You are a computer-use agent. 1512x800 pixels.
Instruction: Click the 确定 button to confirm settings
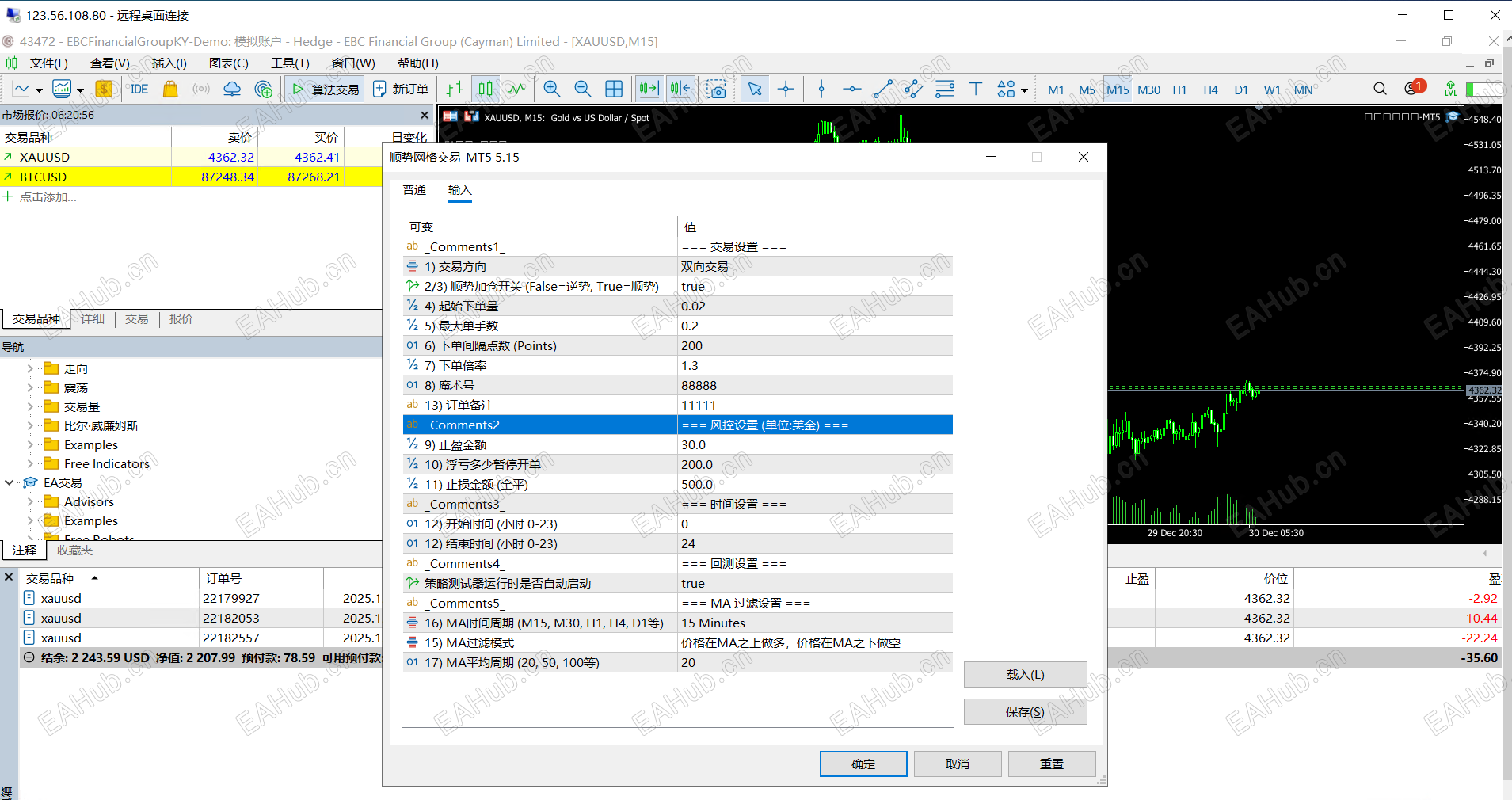[x=863, y=764]
